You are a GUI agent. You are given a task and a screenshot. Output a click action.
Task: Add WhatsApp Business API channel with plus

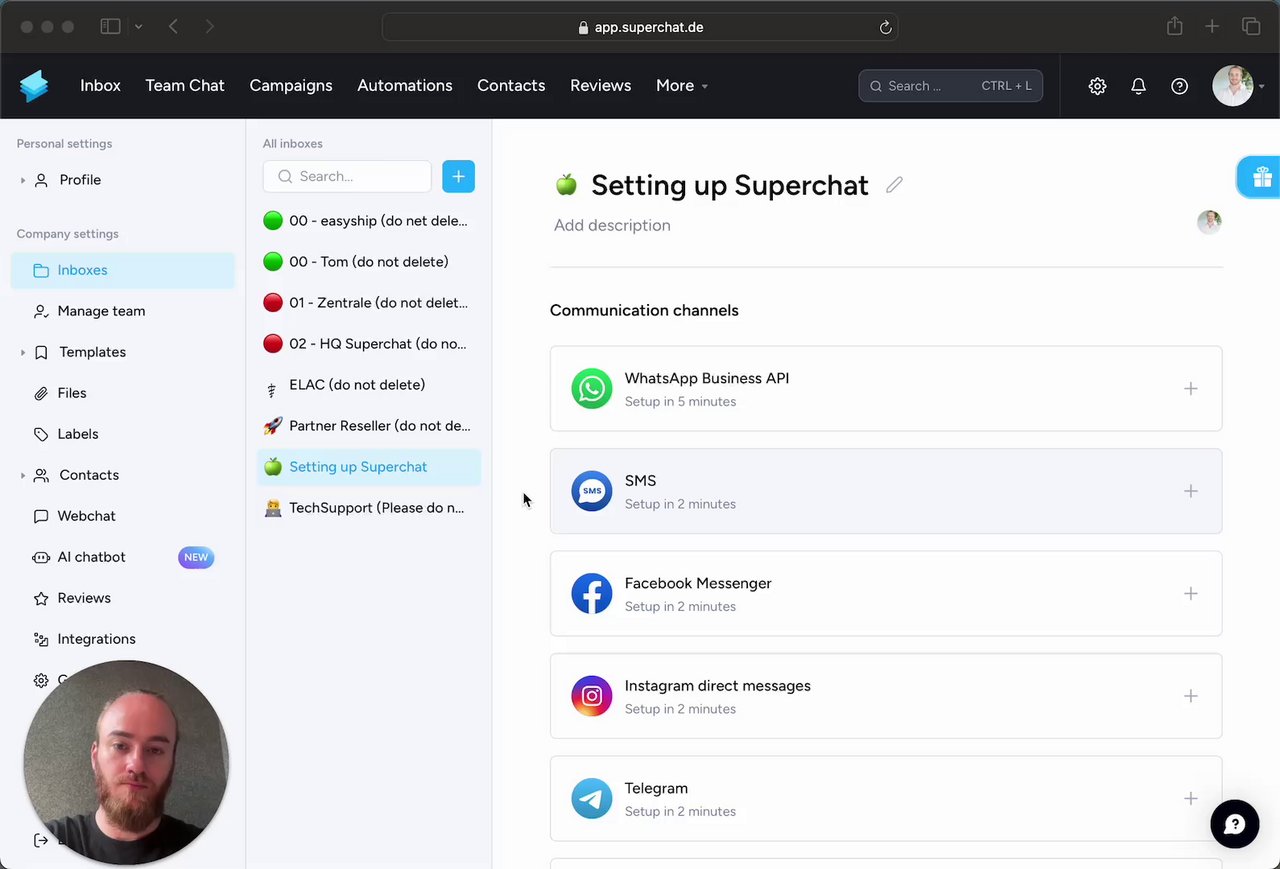pyautogui.click(x=1190, y=389)
